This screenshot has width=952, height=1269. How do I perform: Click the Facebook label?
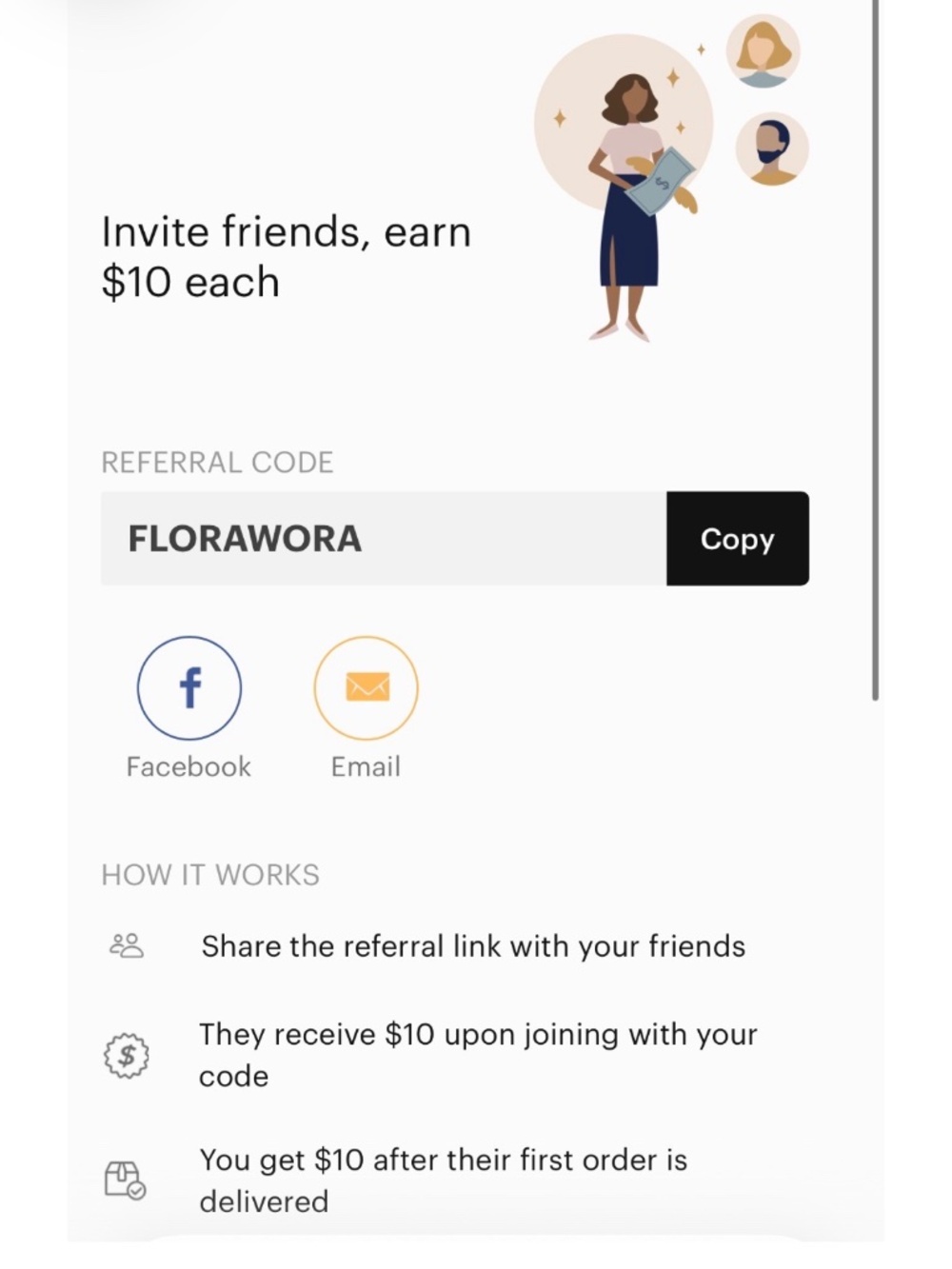[x=188, y=767]
